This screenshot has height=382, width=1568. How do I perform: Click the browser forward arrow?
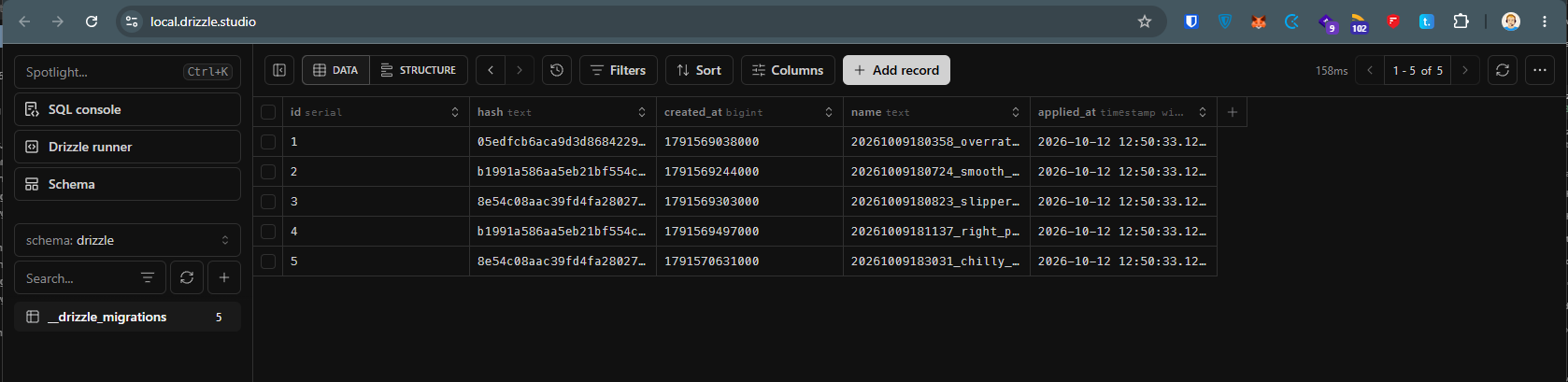coord(58,21)
